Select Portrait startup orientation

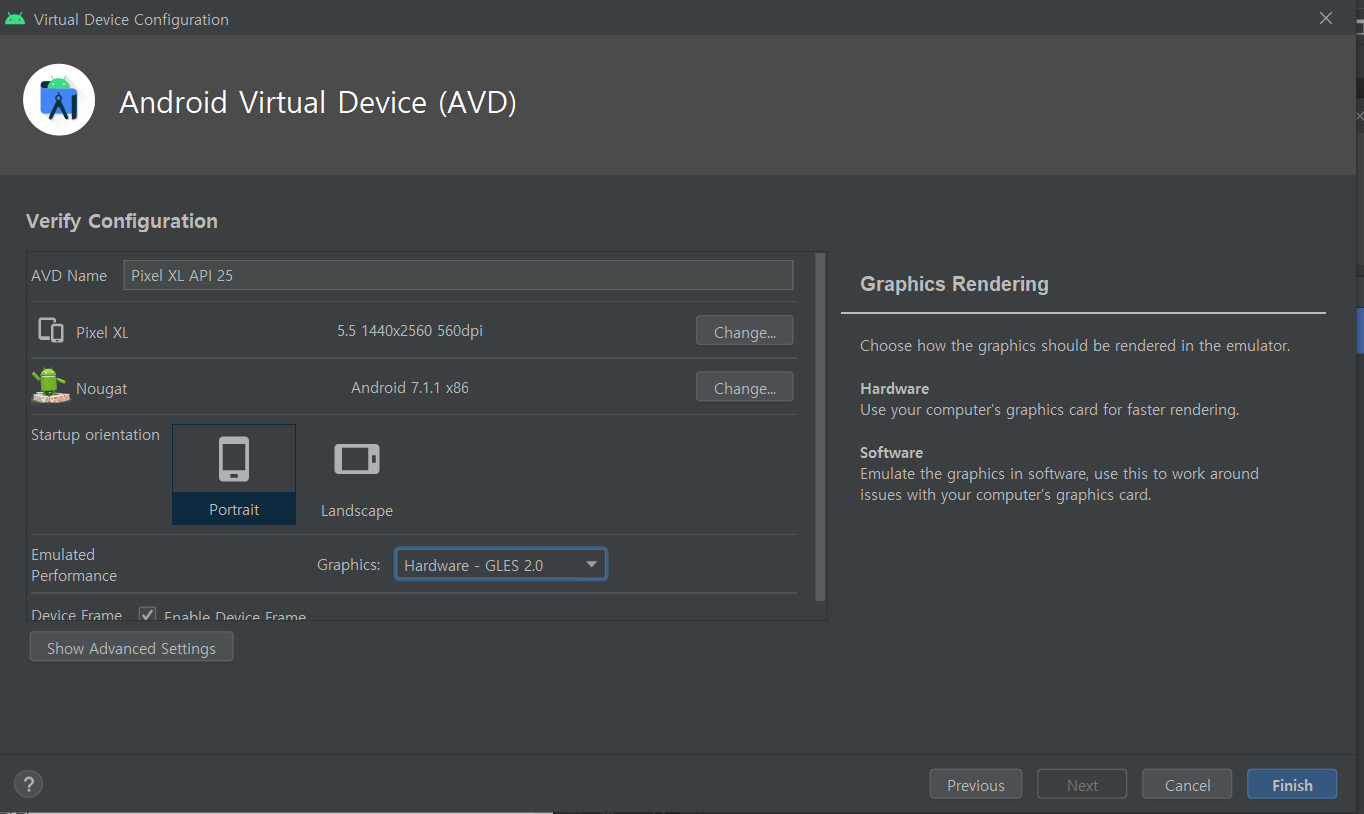(x=234, y=474)
